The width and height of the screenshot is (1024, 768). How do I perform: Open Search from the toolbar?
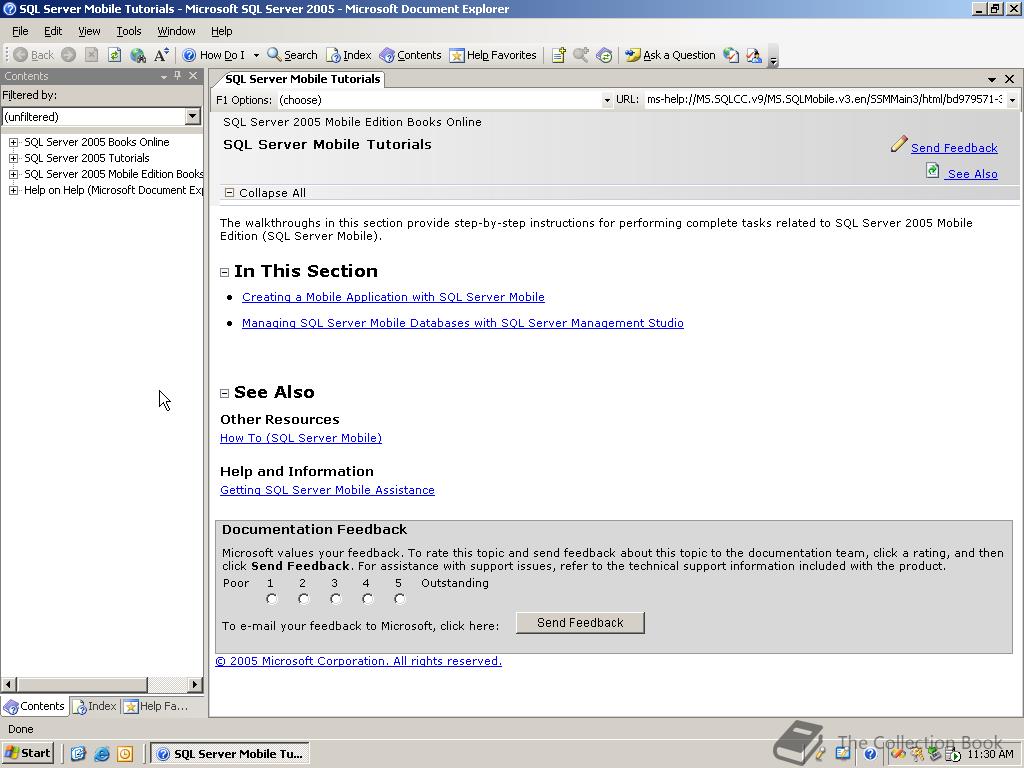[x=293, y=56]
